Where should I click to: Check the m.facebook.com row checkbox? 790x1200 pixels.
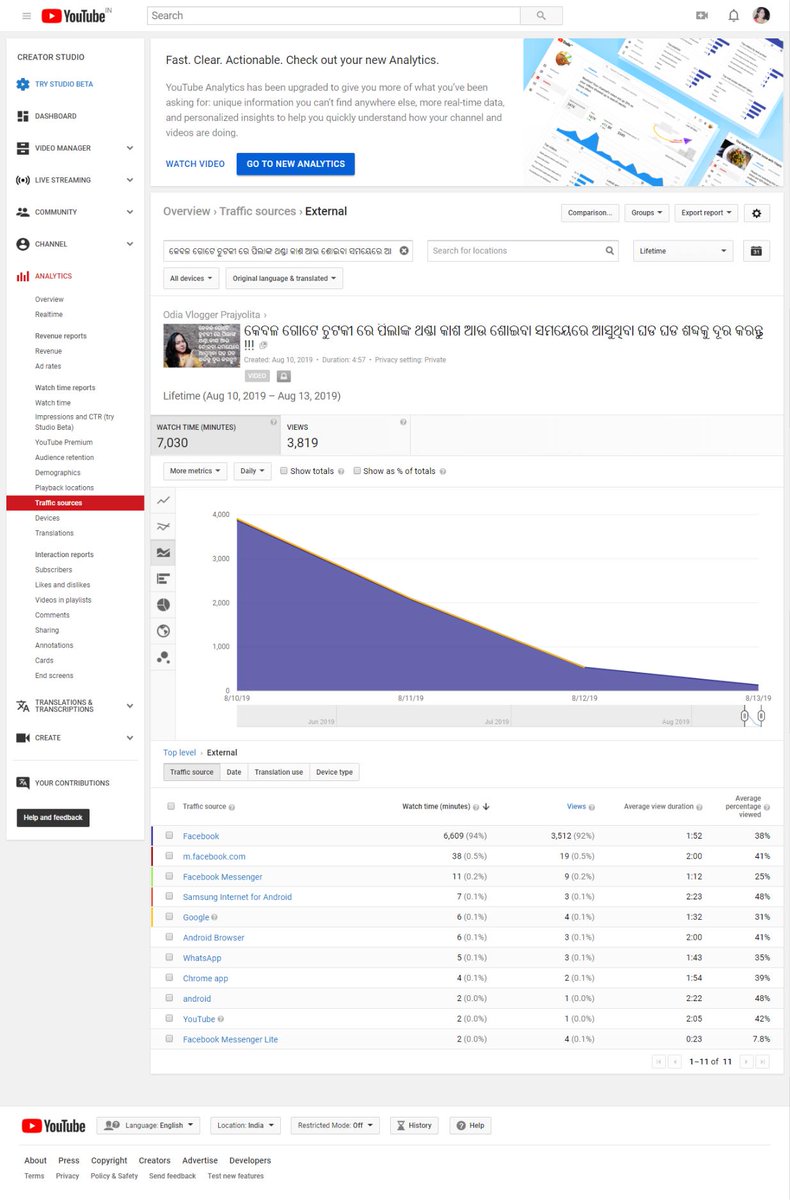click(x=170, y=856)
